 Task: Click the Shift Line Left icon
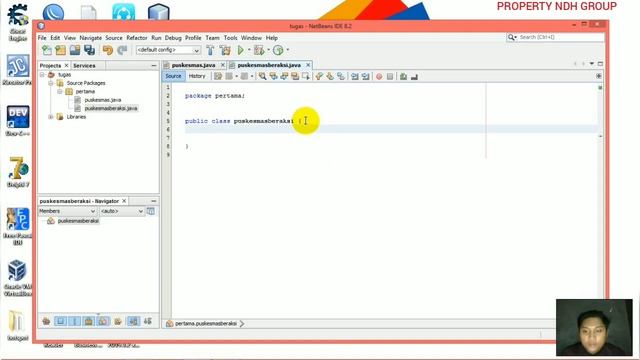pyautogui.click(x=354, y=76)
